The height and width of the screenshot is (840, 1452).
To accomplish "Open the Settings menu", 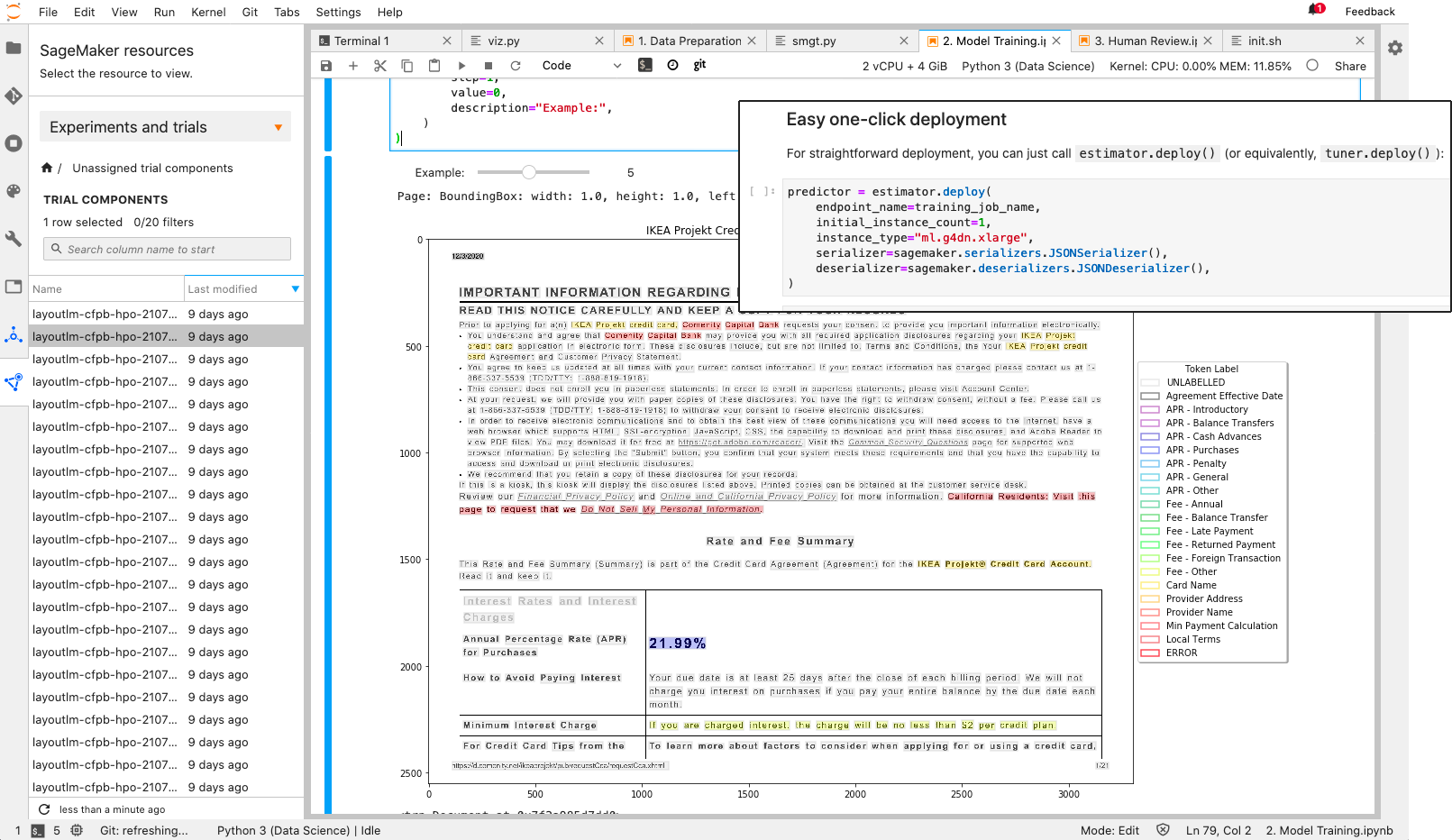I will tap(338, 12).
